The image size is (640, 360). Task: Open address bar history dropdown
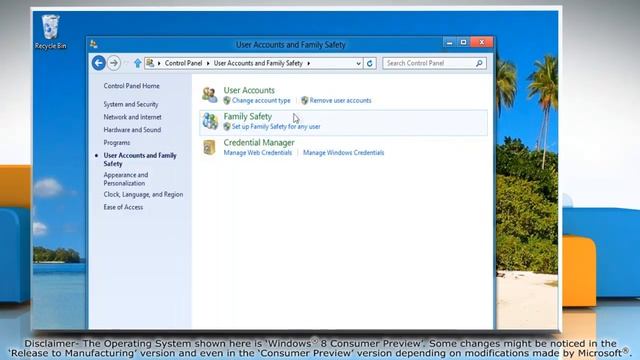coord(358,63)
